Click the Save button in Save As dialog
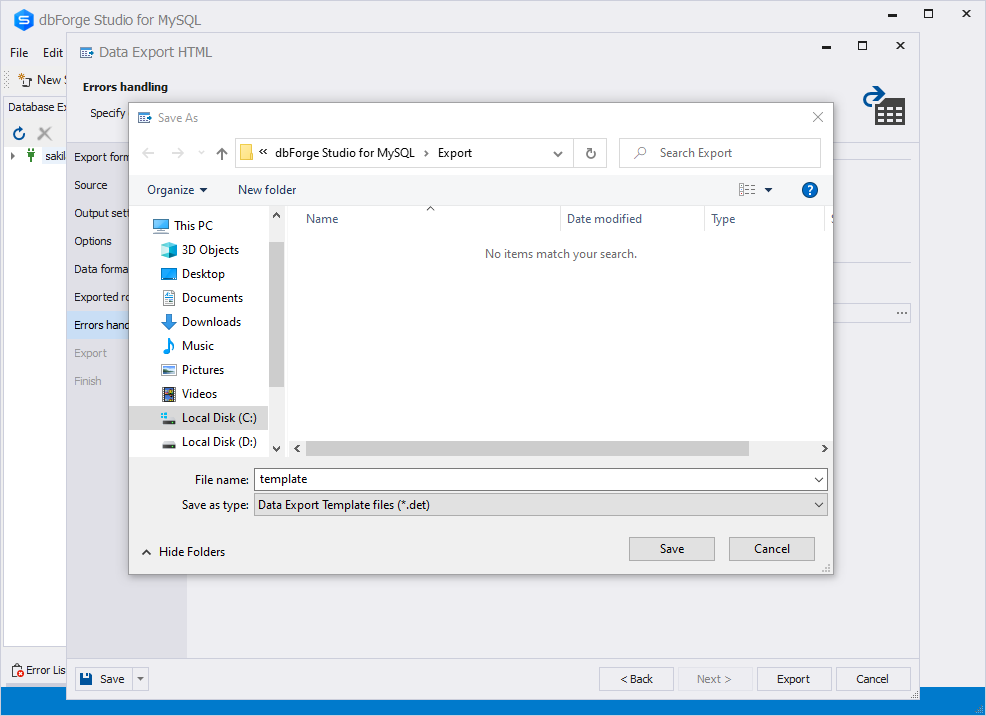 click(672, 549)
